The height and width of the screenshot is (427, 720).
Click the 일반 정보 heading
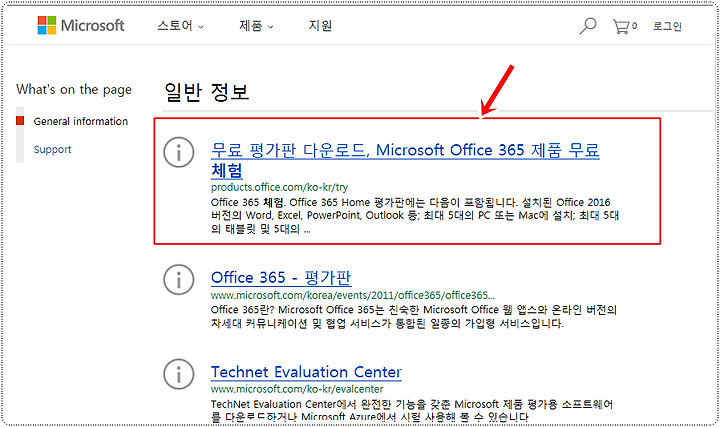(x=207, y=92)
